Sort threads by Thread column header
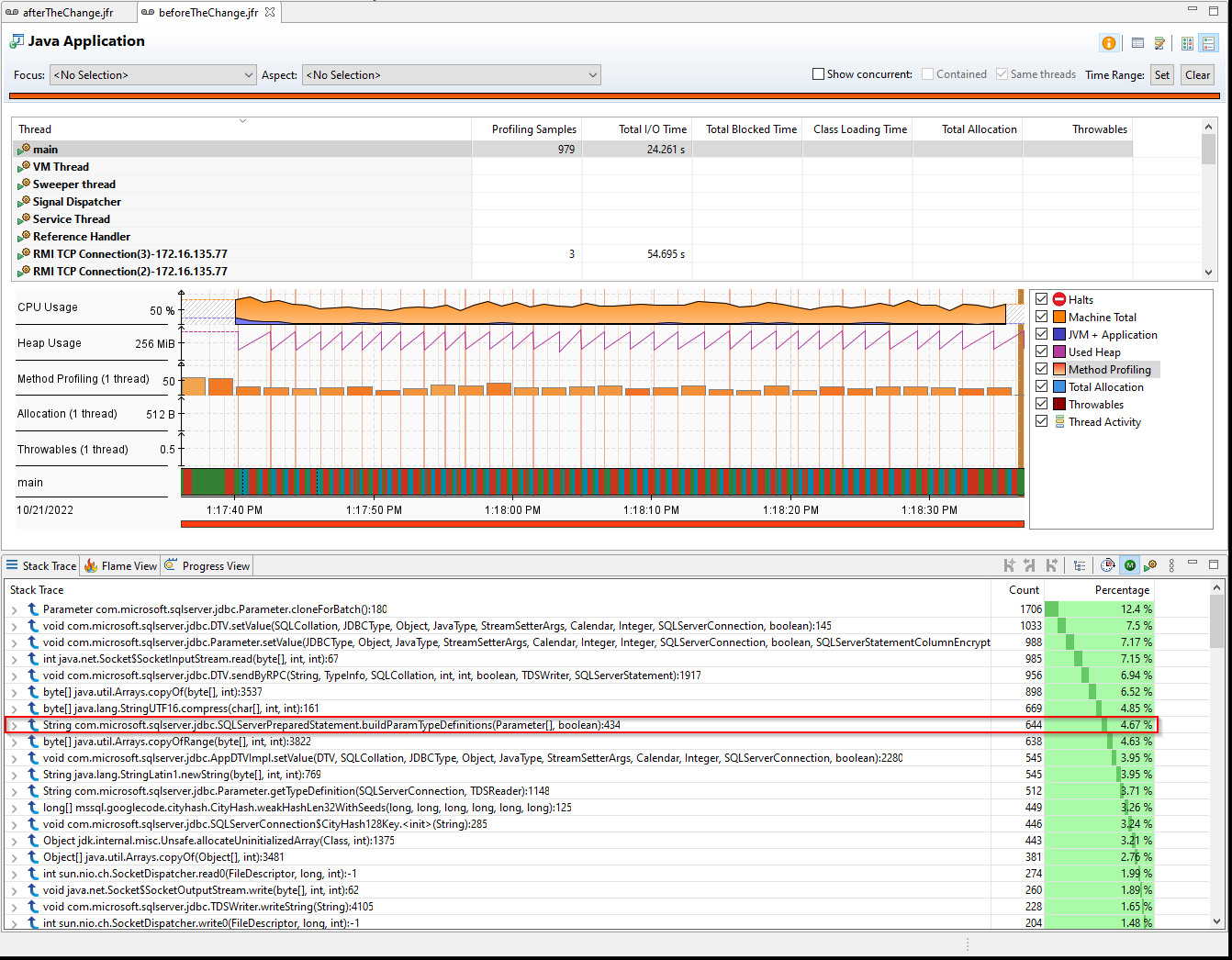 click(x=241, y=129)
